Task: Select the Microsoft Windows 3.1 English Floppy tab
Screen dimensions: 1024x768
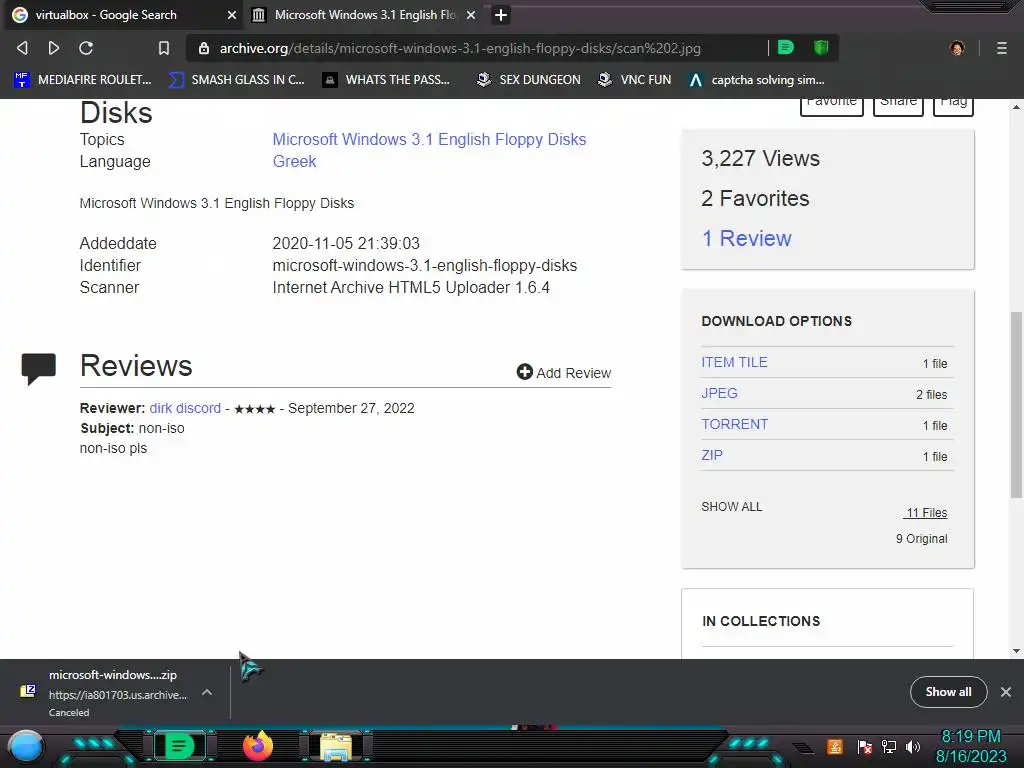Action: click(364, 15)
